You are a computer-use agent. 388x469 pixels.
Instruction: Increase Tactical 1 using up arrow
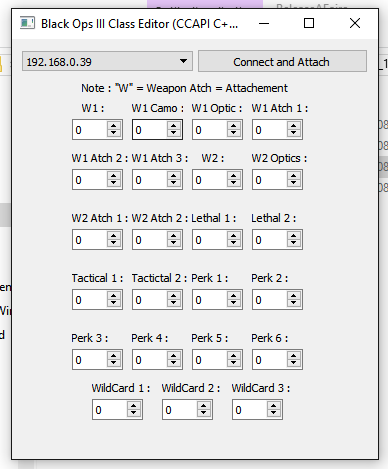114,296
